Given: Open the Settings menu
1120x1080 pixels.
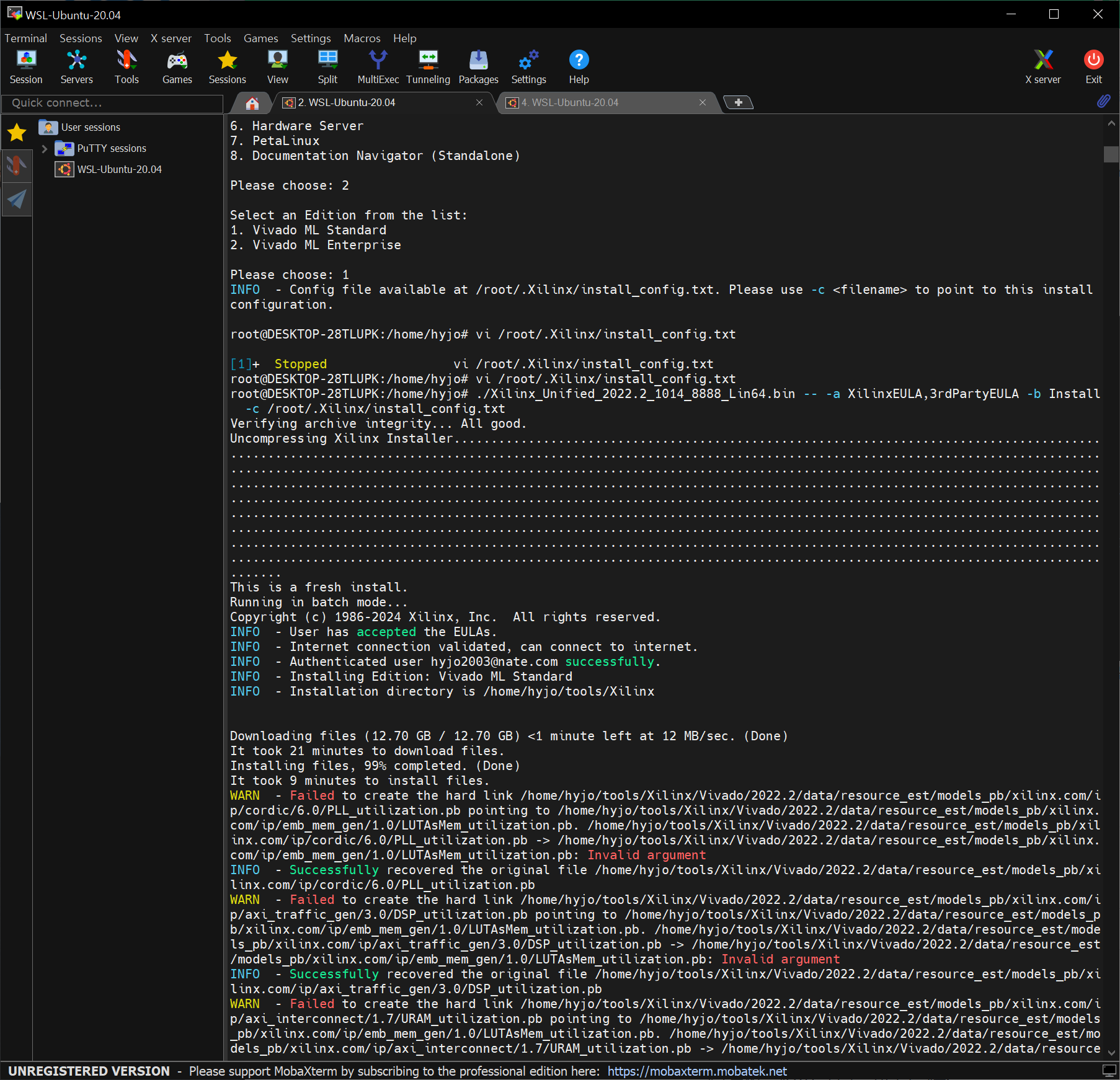Looking at the screenshot, I should [311, 38].
